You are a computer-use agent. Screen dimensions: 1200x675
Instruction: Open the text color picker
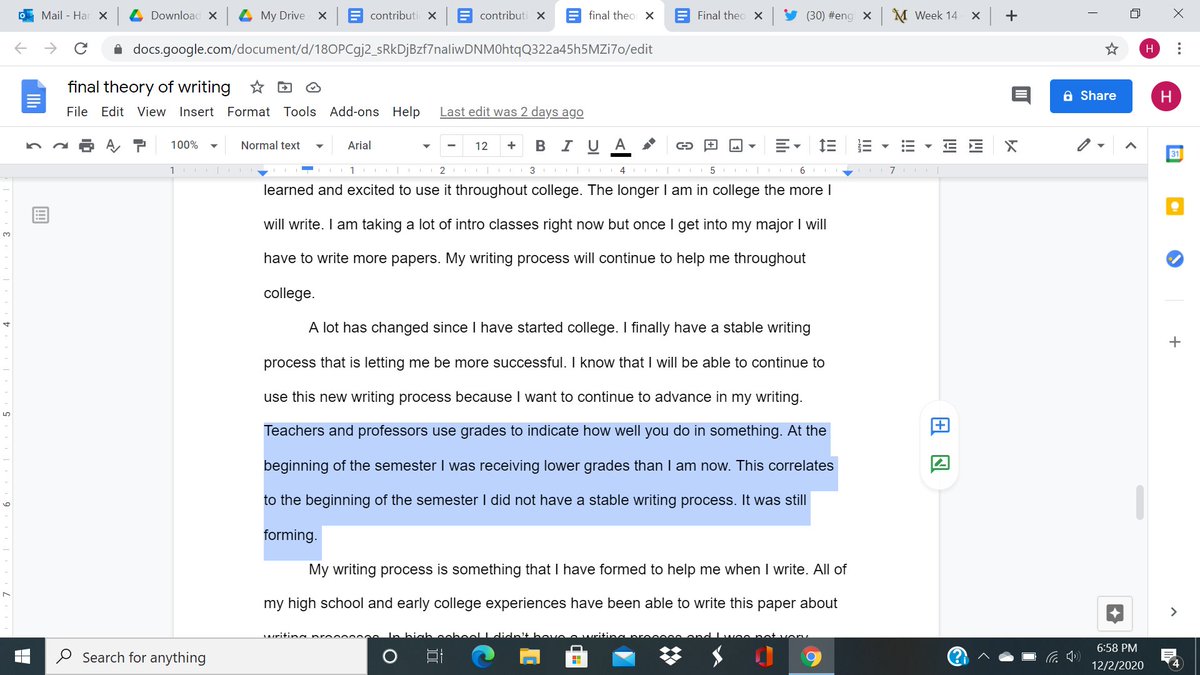click(x=620, y=146)
